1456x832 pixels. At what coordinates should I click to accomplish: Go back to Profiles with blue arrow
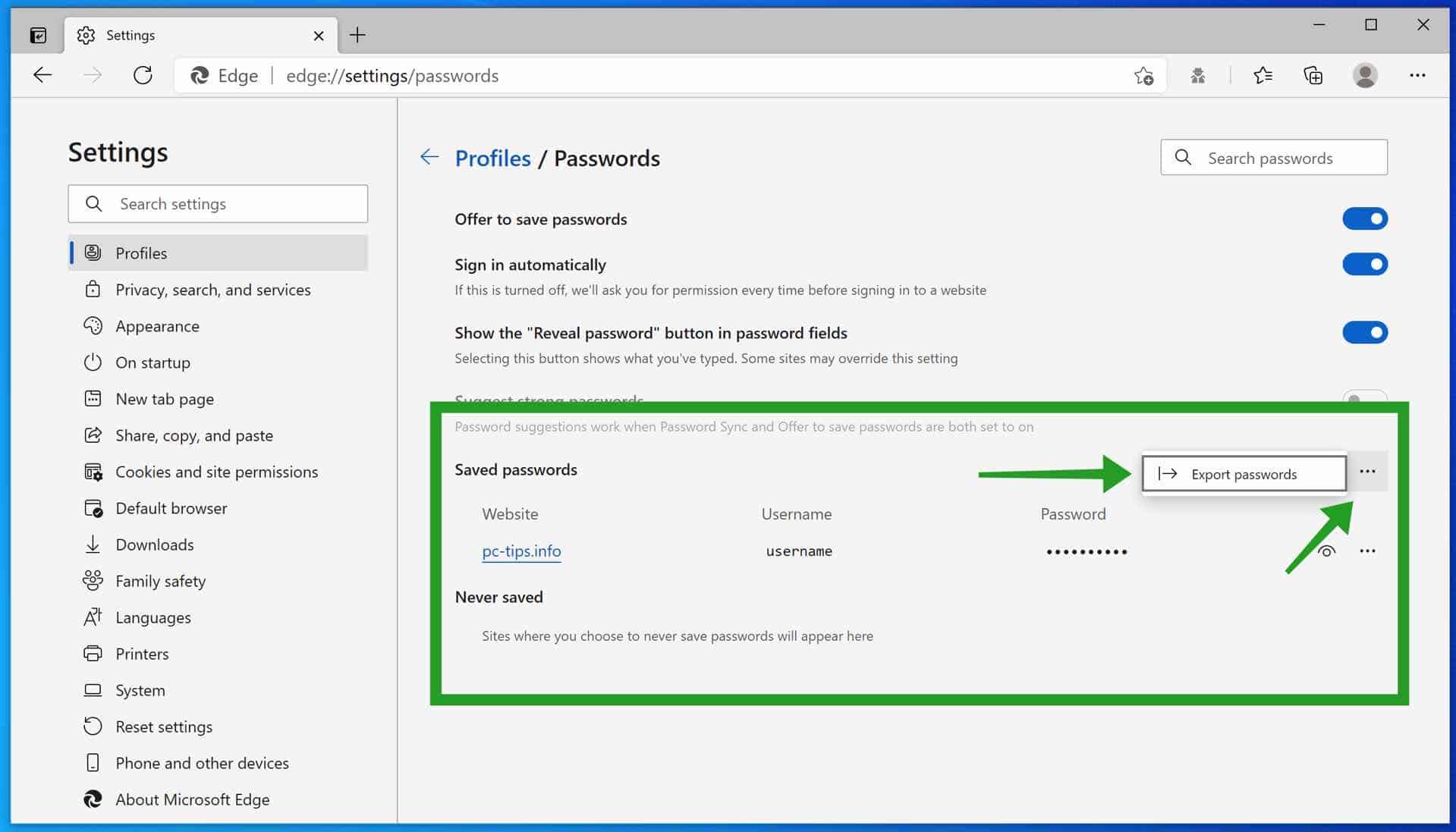pos(429,157)
